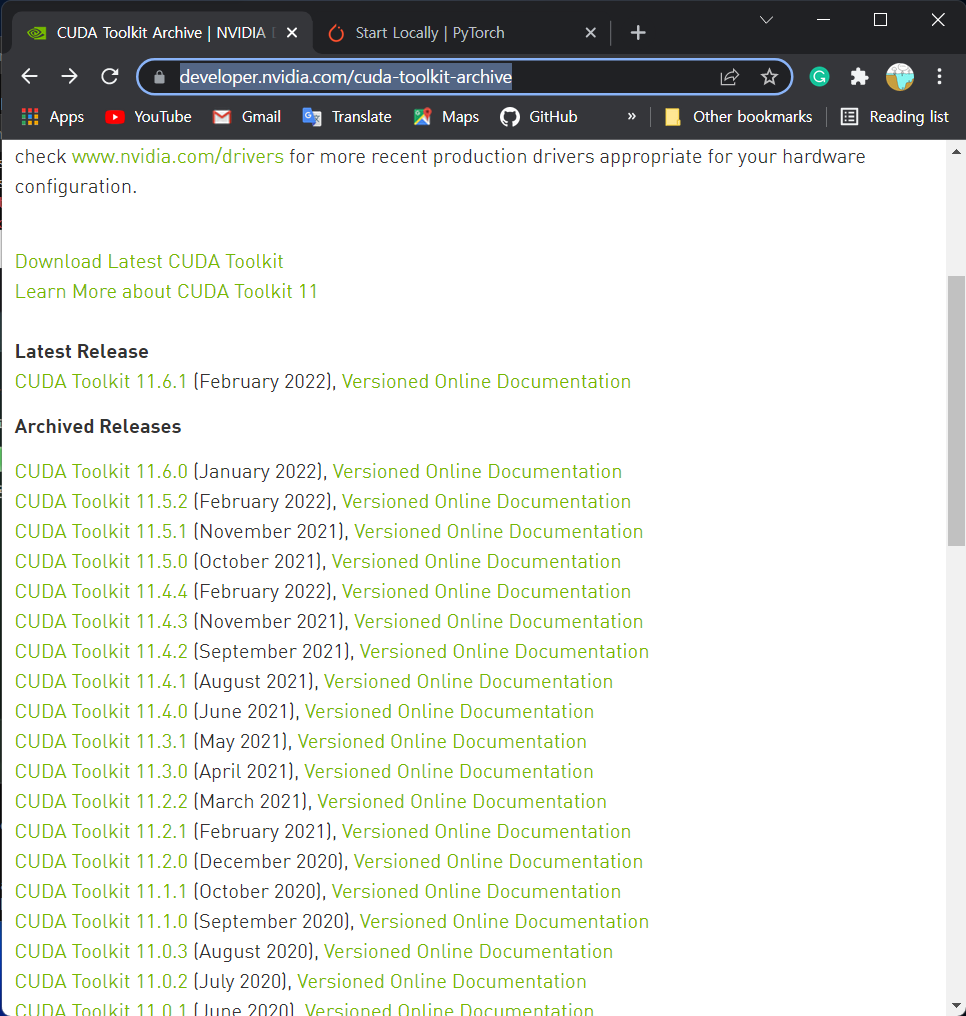The image size is (966, 1016).
Task: Open documentation for CUDA Toolkit 11.2.0
Action: pos(498,862)
